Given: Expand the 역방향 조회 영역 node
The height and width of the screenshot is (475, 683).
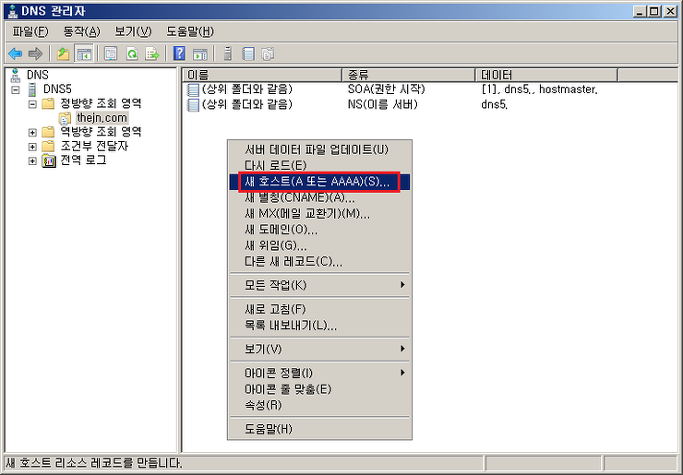Looking at the screenshot, I should [32, 132].
